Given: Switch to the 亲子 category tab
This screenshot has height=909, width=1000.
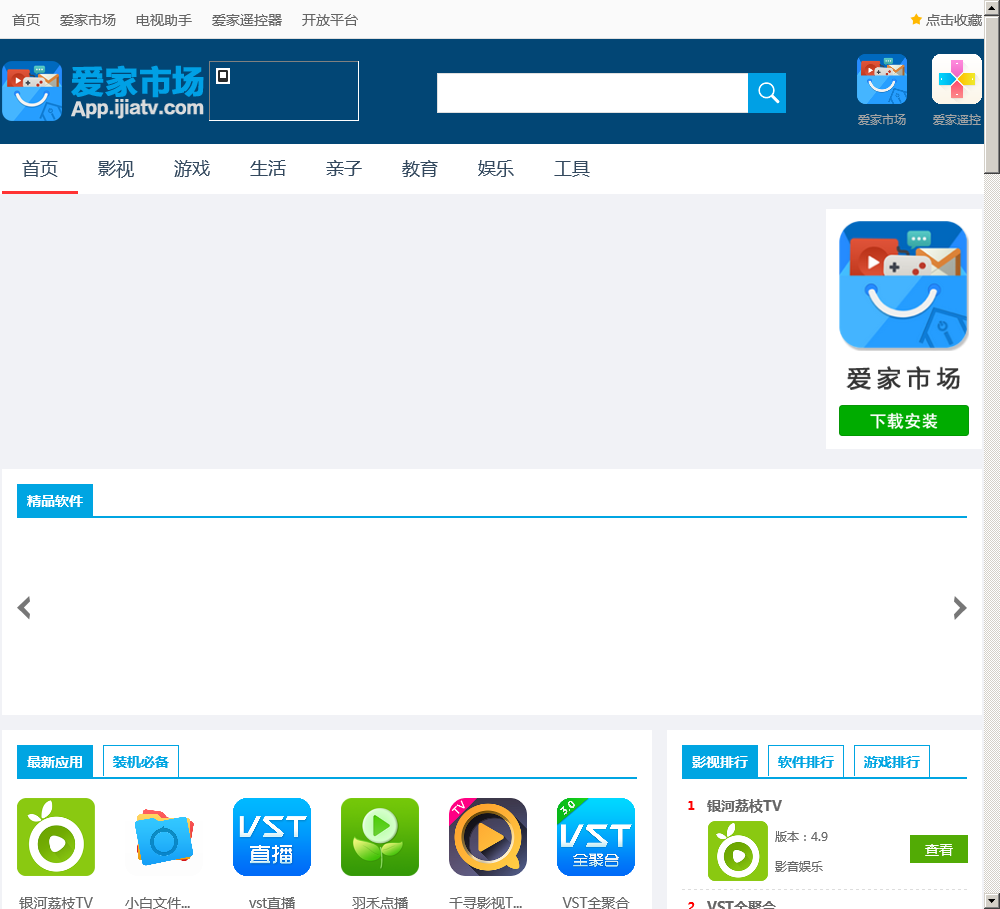Looking at the screenshot, I should [x=344, y=169].
